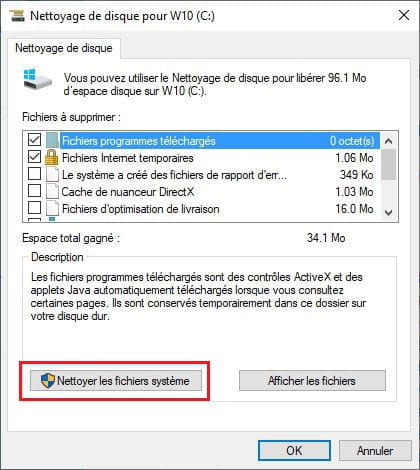The height and width of the screenshot is (470, 420).
Task: Open Afficher les fichiers button
Action: pyautogui.click(x=312, y=380)
